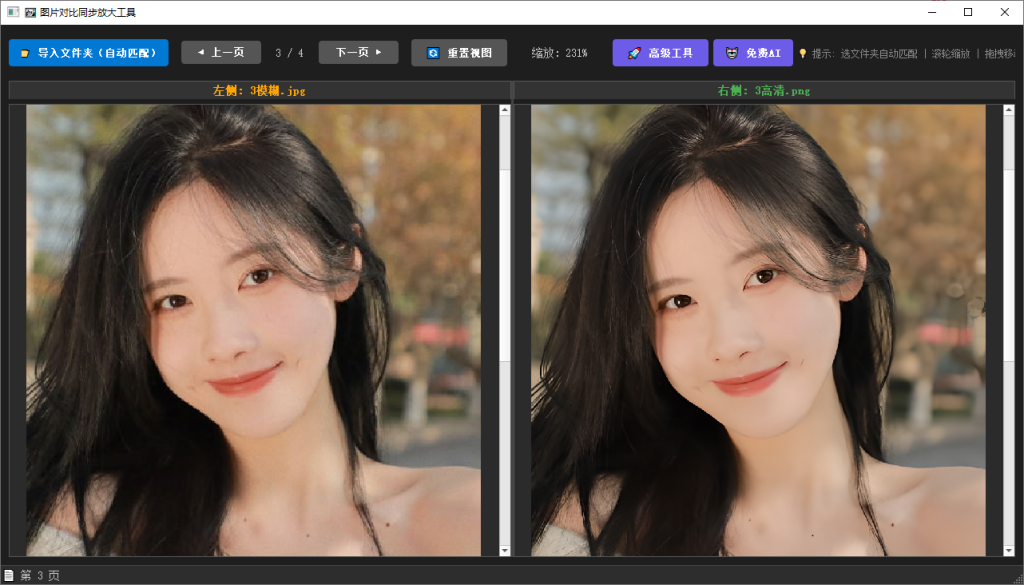Click the page counter 3 / 4
The image size is (1024, 585).
tap(289, 54)
